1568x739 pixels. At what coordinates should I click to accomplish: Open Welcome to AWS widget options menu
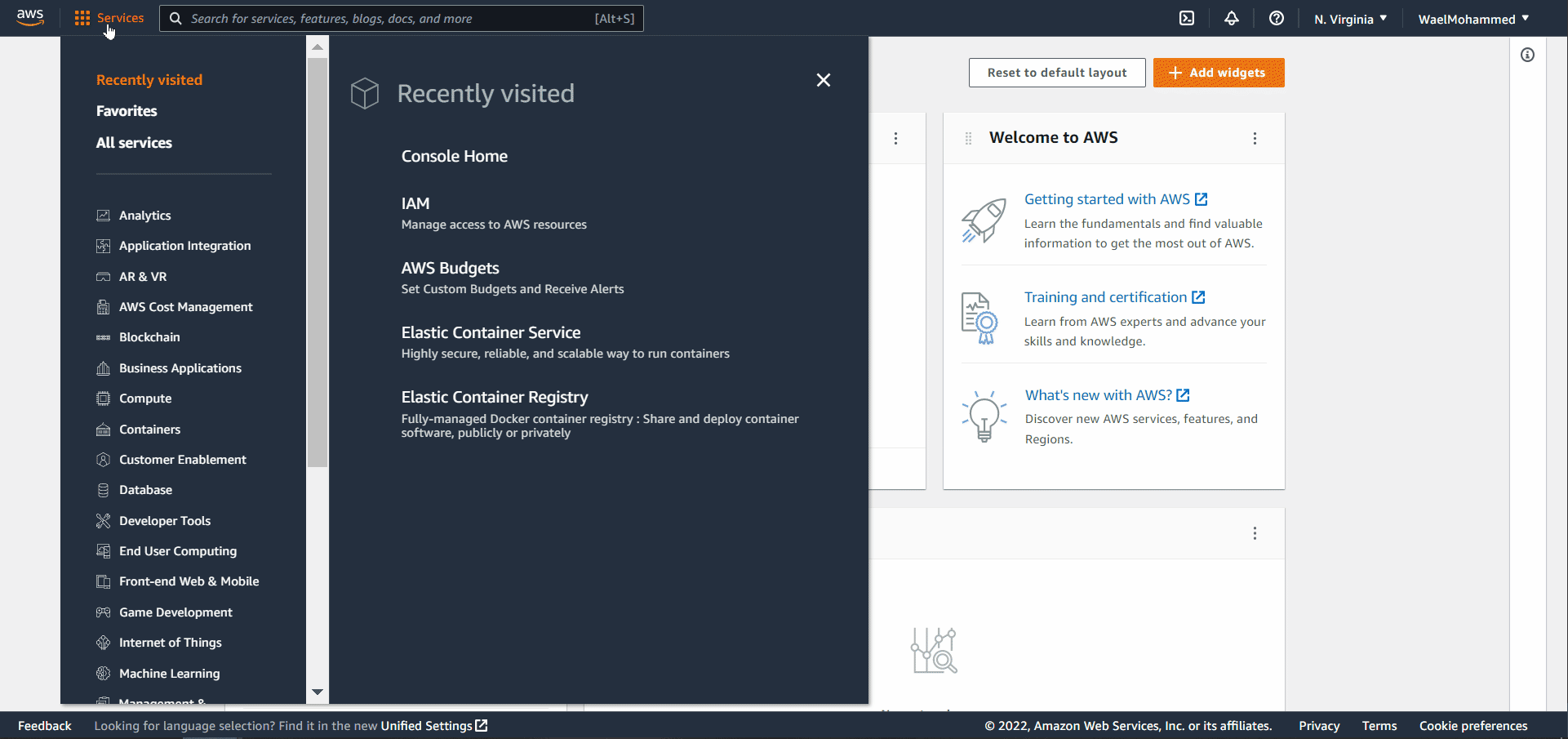tap(1255, 139)
